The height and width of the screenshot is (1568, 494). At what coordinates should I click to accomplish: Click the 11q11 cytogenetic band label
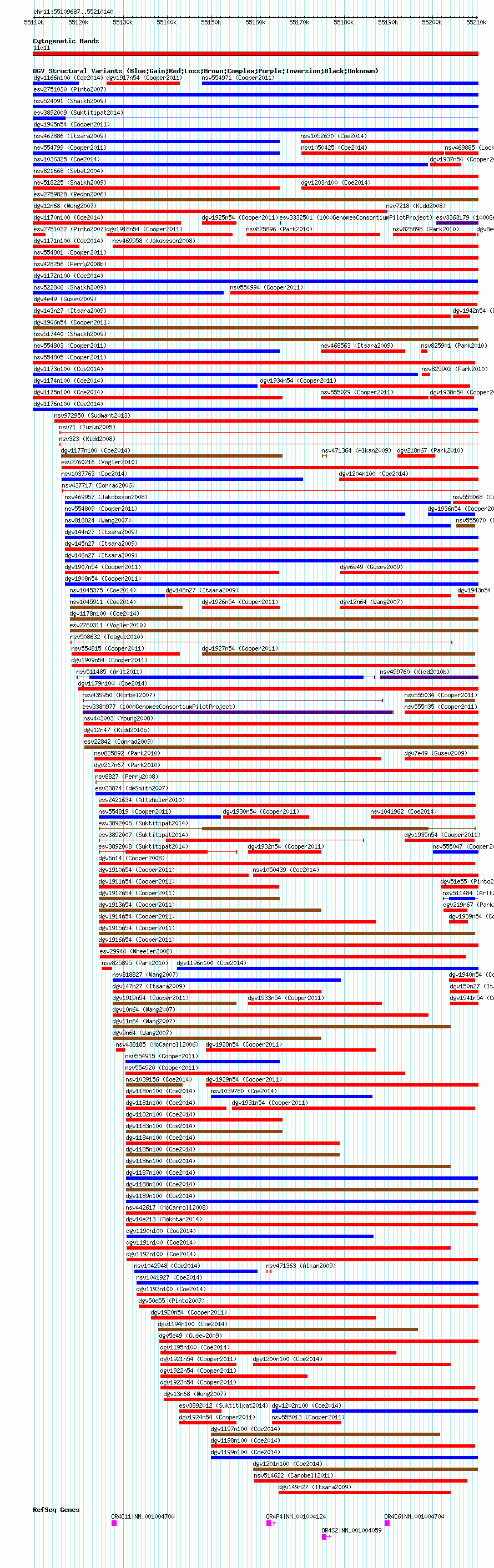[x=42, y=48]
